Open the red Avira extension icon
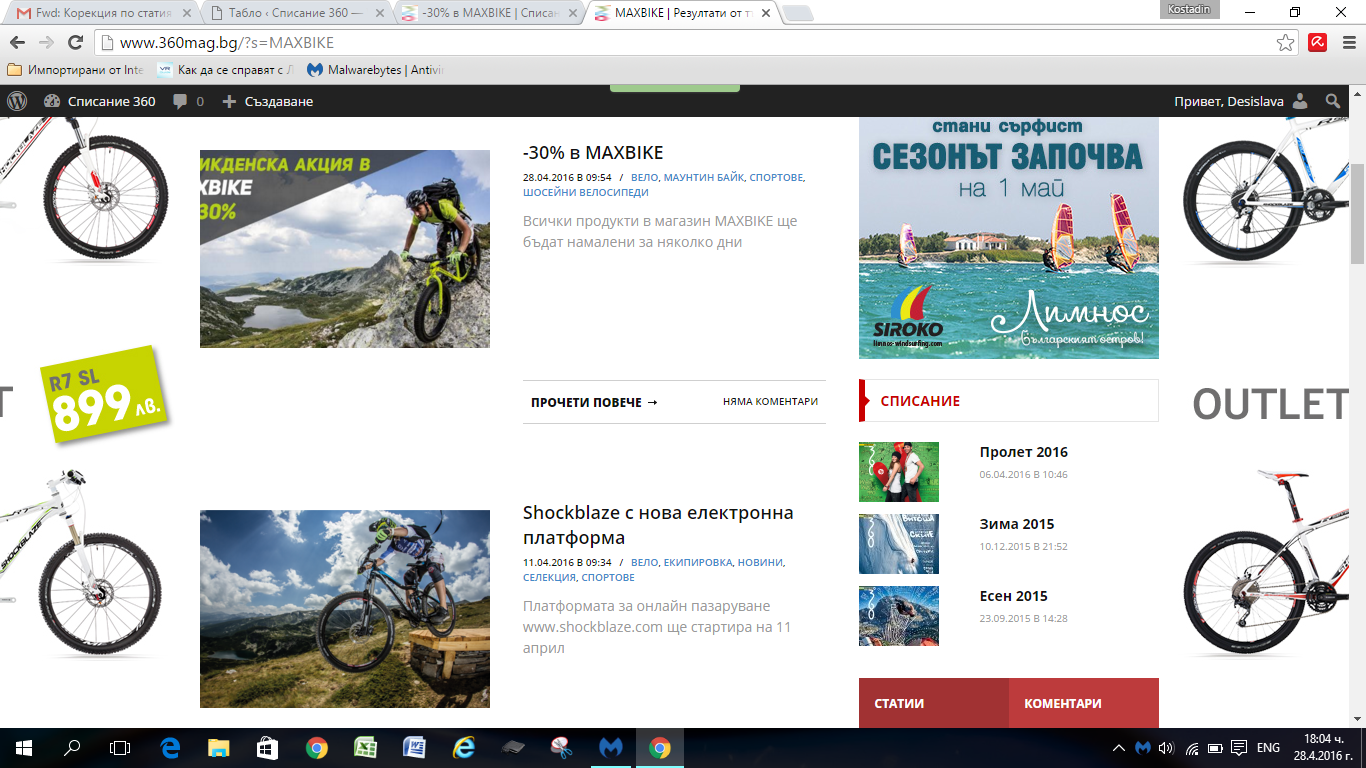Image resolution: width=1366 pixels, height=768 pixels. (x=1317, y=42)
